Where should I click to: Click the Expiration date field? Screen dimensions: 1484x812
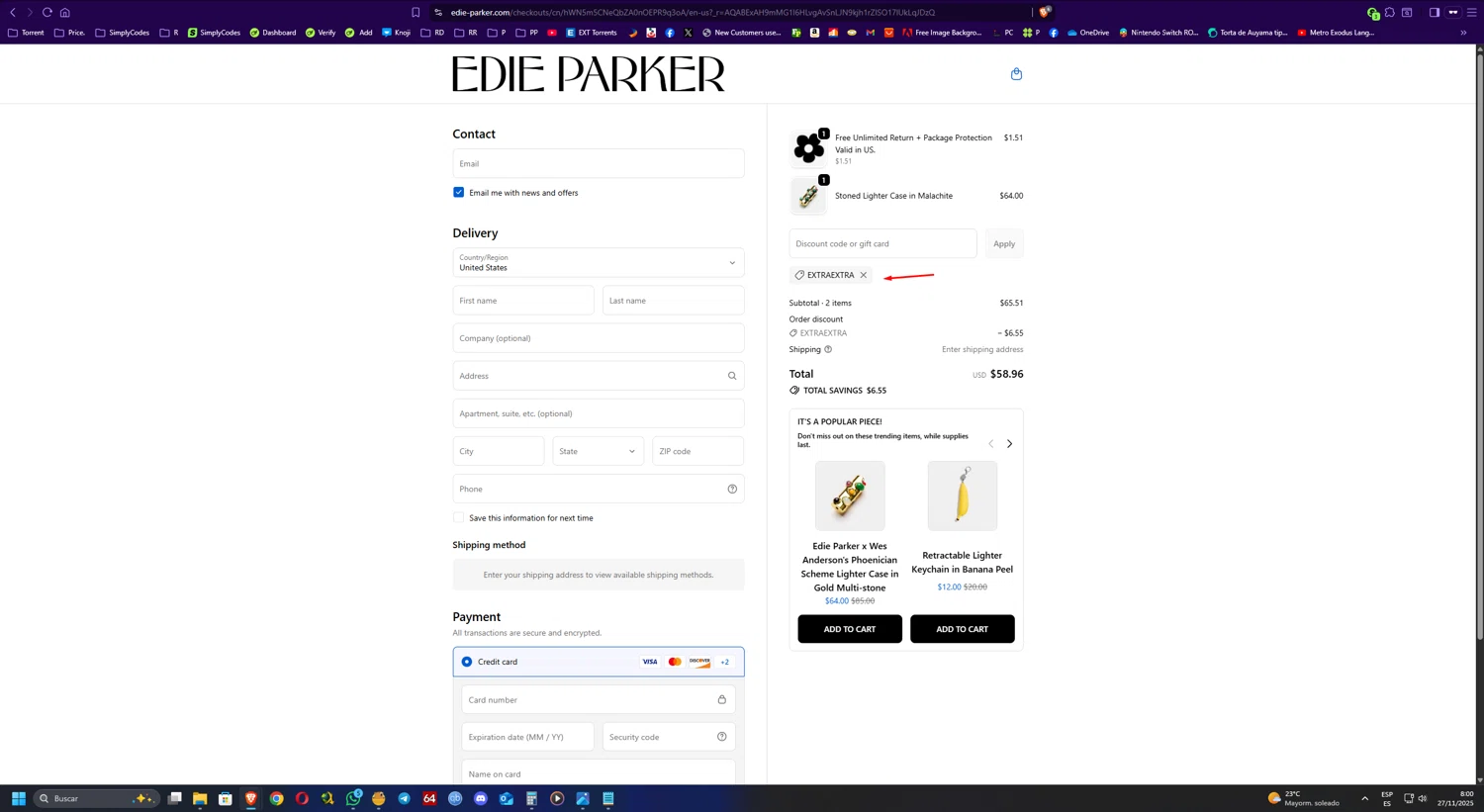pyautogui.click(x=528, y=737)
